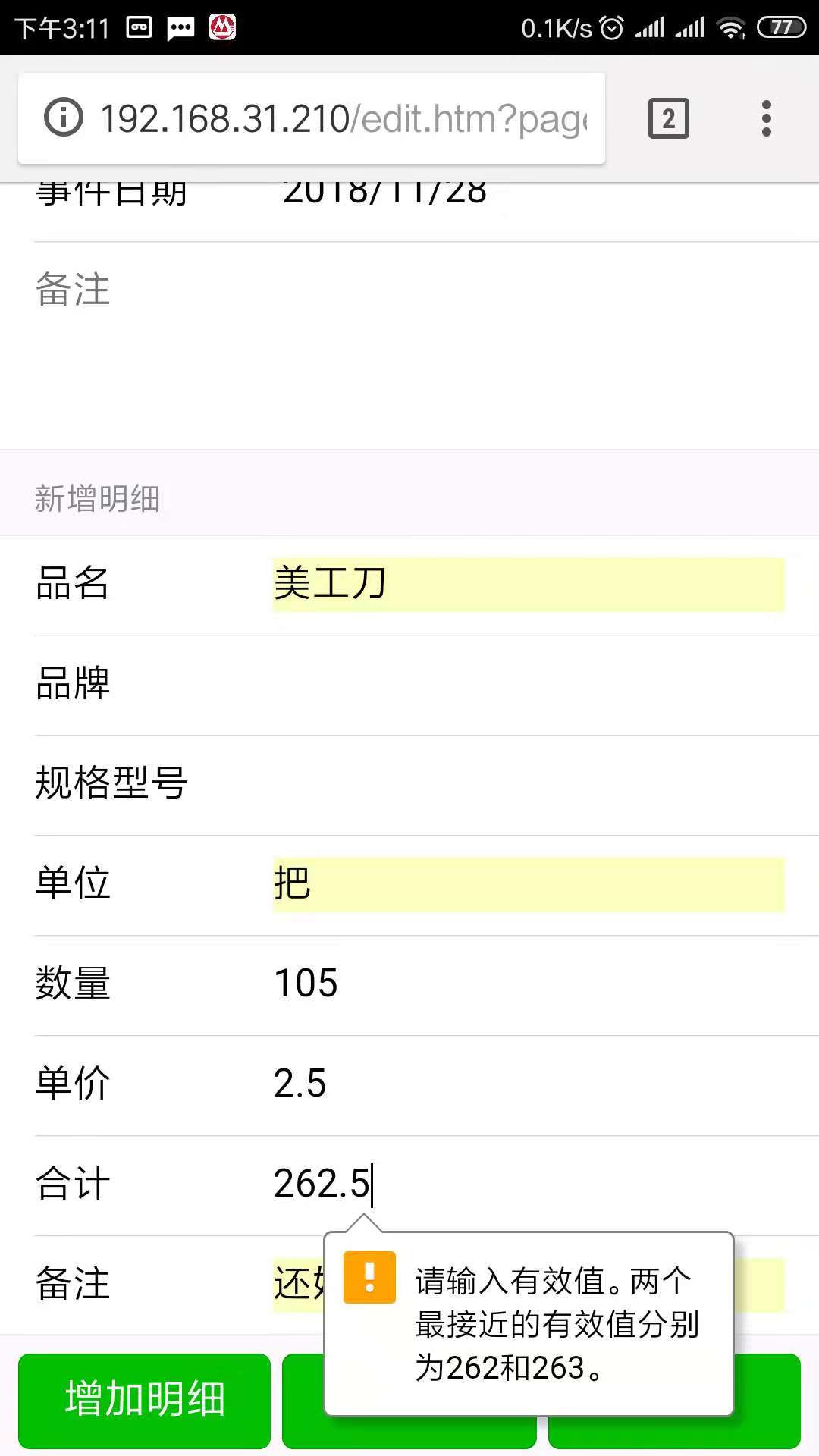Viewport: 819px width, 1456px height.
Task: Open the browser tab switcher showing 2
Action: [668, 118]
